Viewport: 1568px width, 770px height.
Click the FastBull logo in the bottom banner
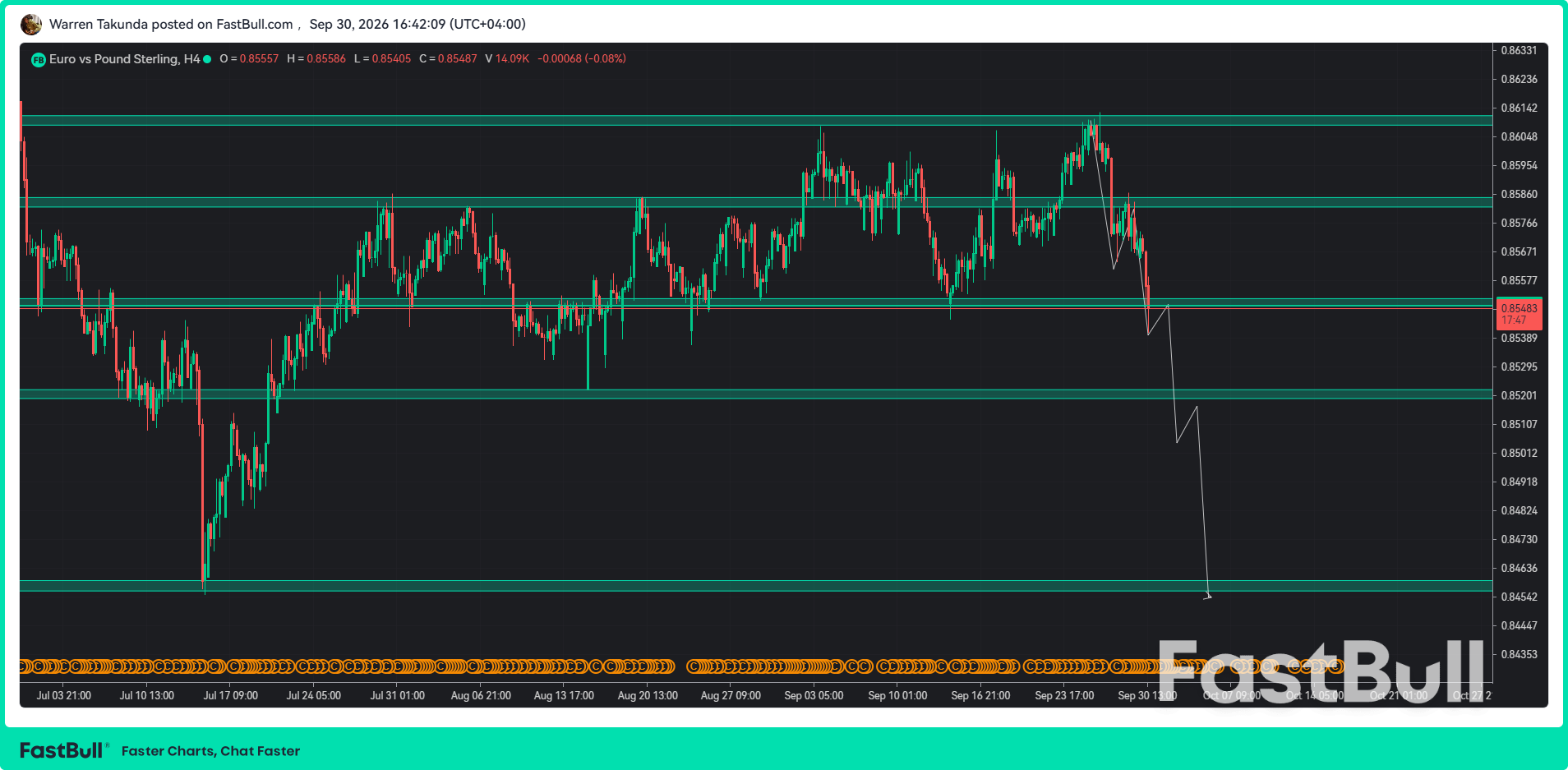[x=64, y=750]
